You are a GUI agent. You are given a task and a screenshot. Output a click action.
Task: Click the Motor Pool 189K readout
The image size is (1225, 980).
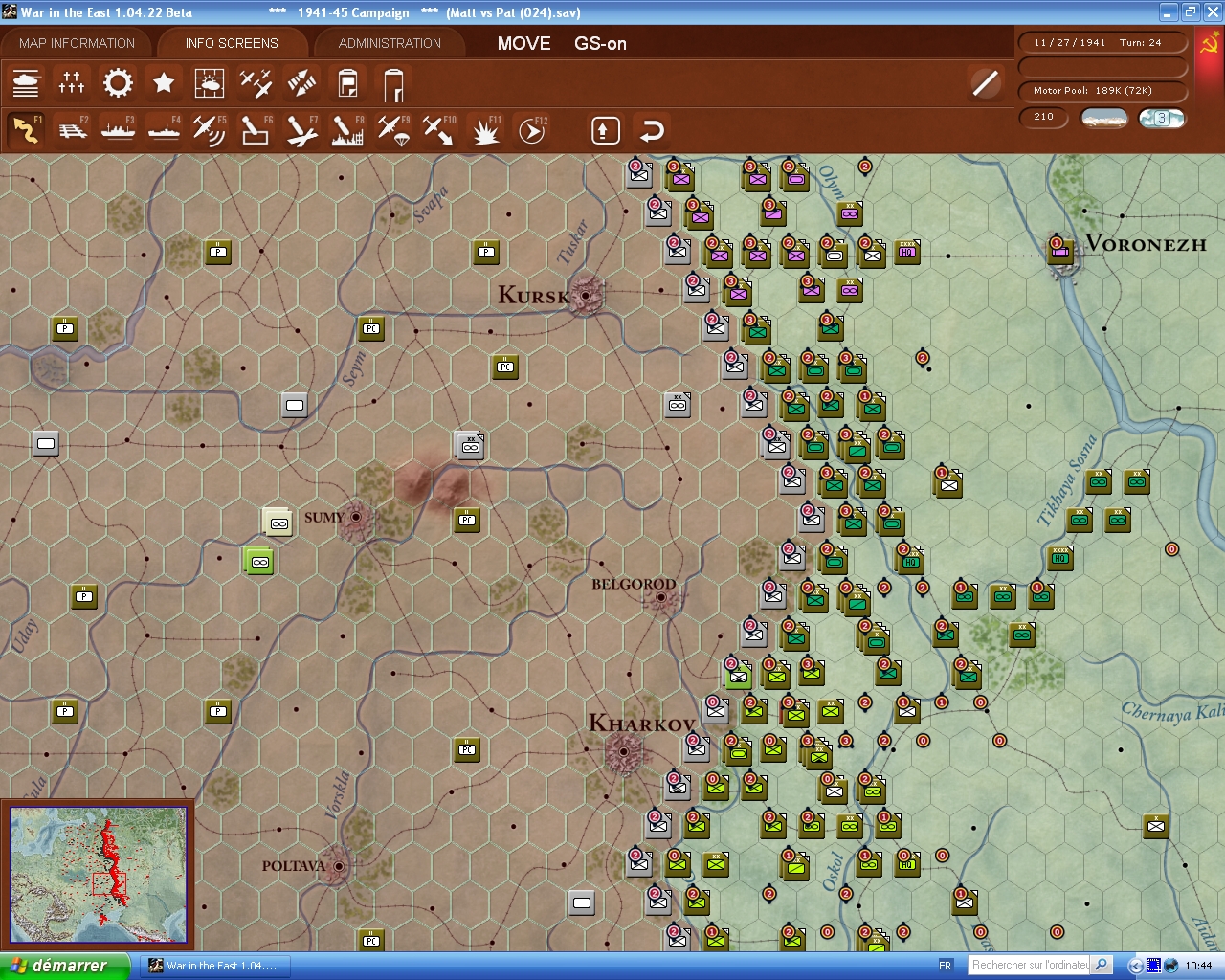[1102, 91]
